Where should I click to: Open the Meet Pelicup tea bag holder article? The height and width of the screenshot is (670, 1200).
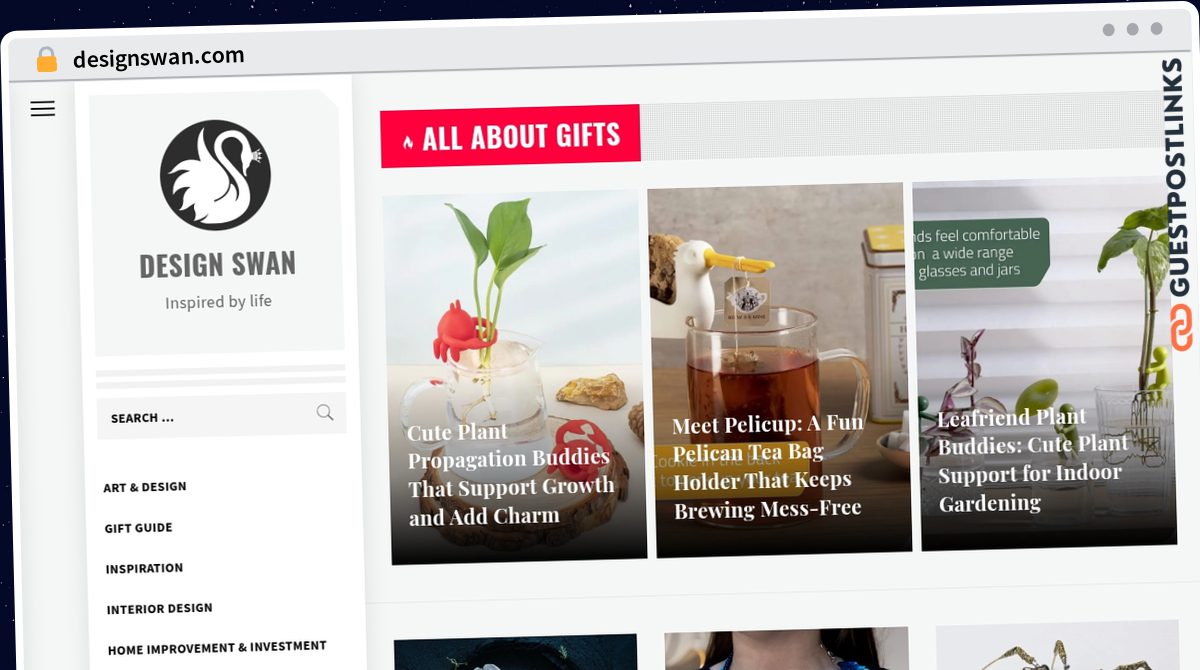click(x=768, y=466)
